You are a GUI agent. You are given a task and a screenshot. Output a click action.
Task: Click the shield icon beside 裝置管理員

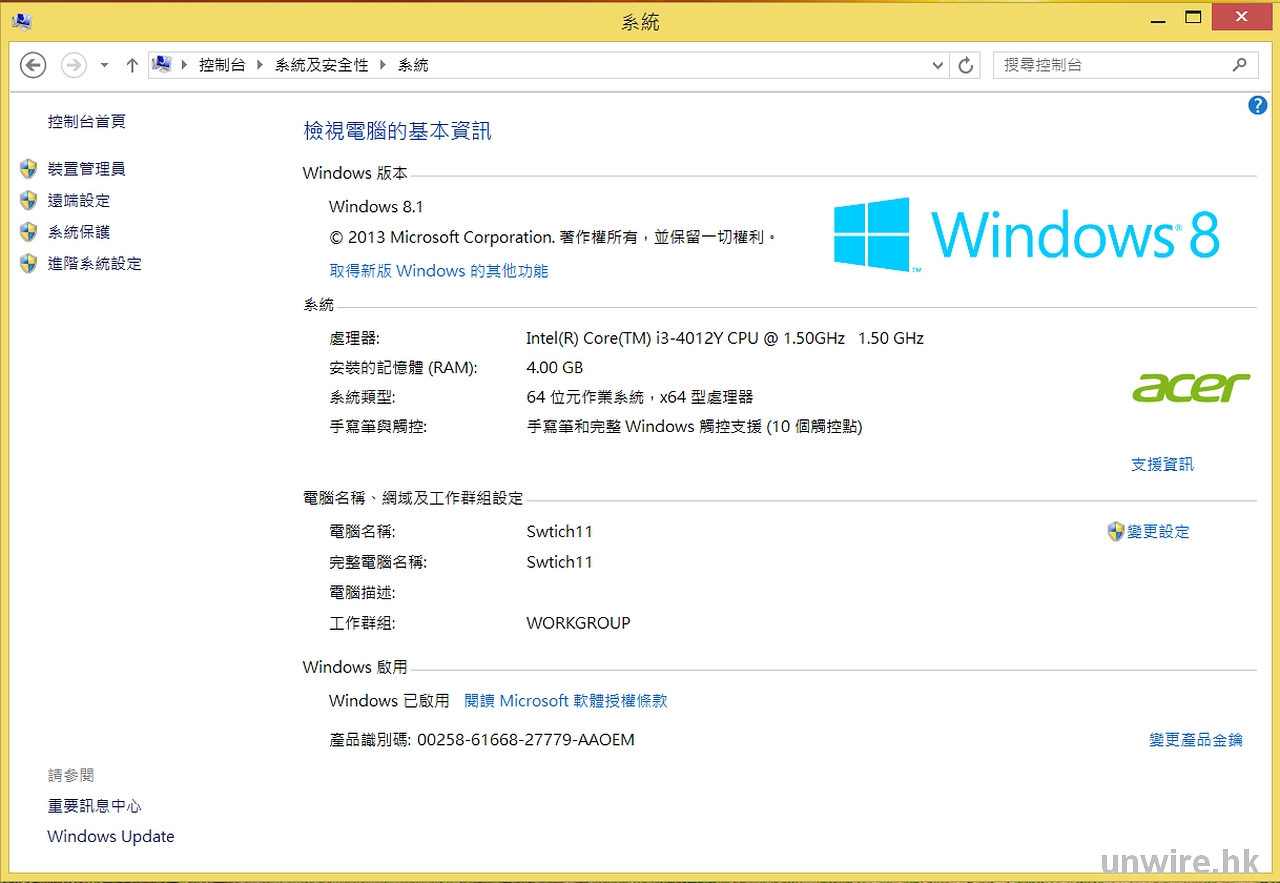point(28,169)
